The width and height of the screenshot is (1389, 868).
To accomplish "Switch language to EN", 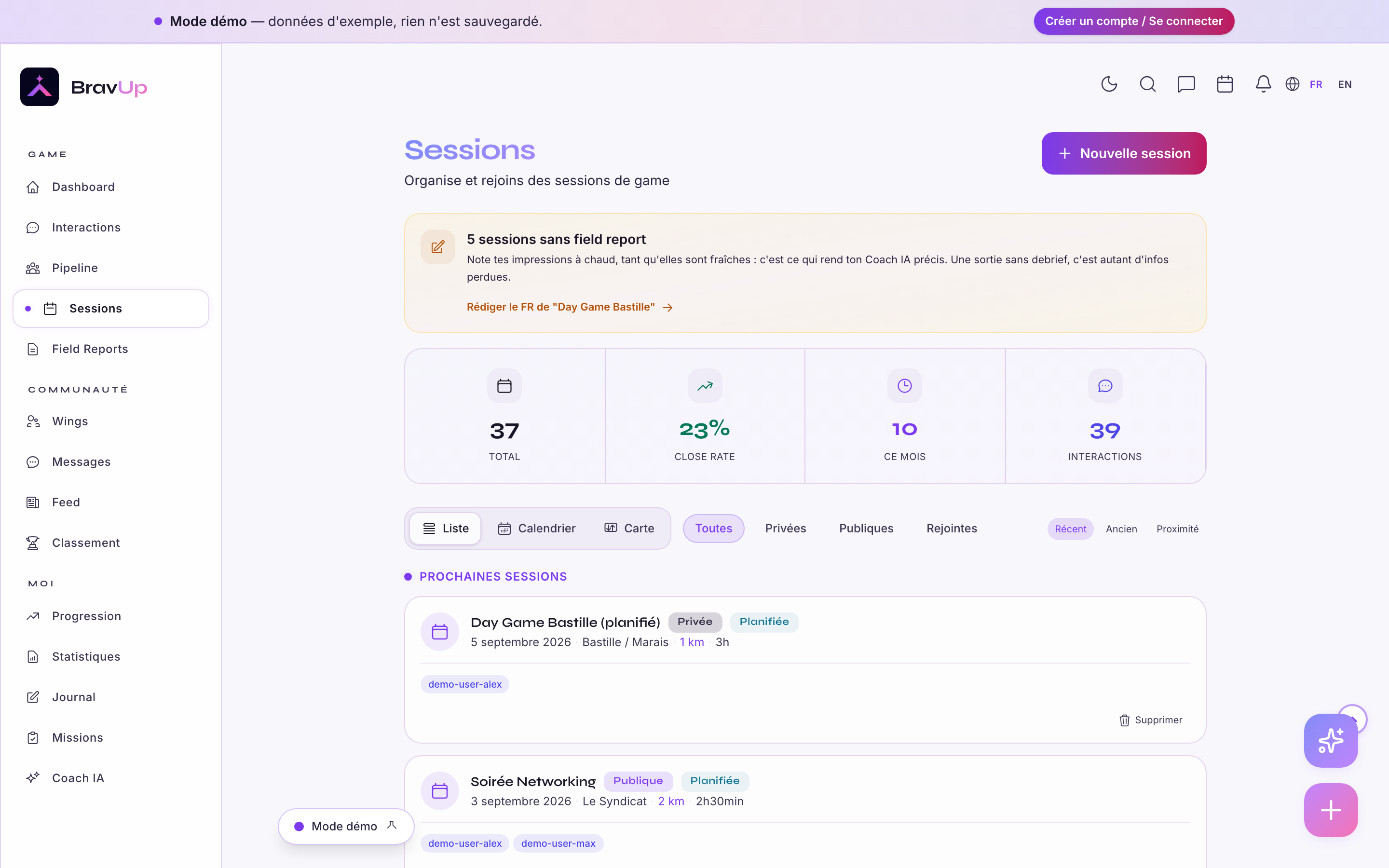I will 1345,84.
